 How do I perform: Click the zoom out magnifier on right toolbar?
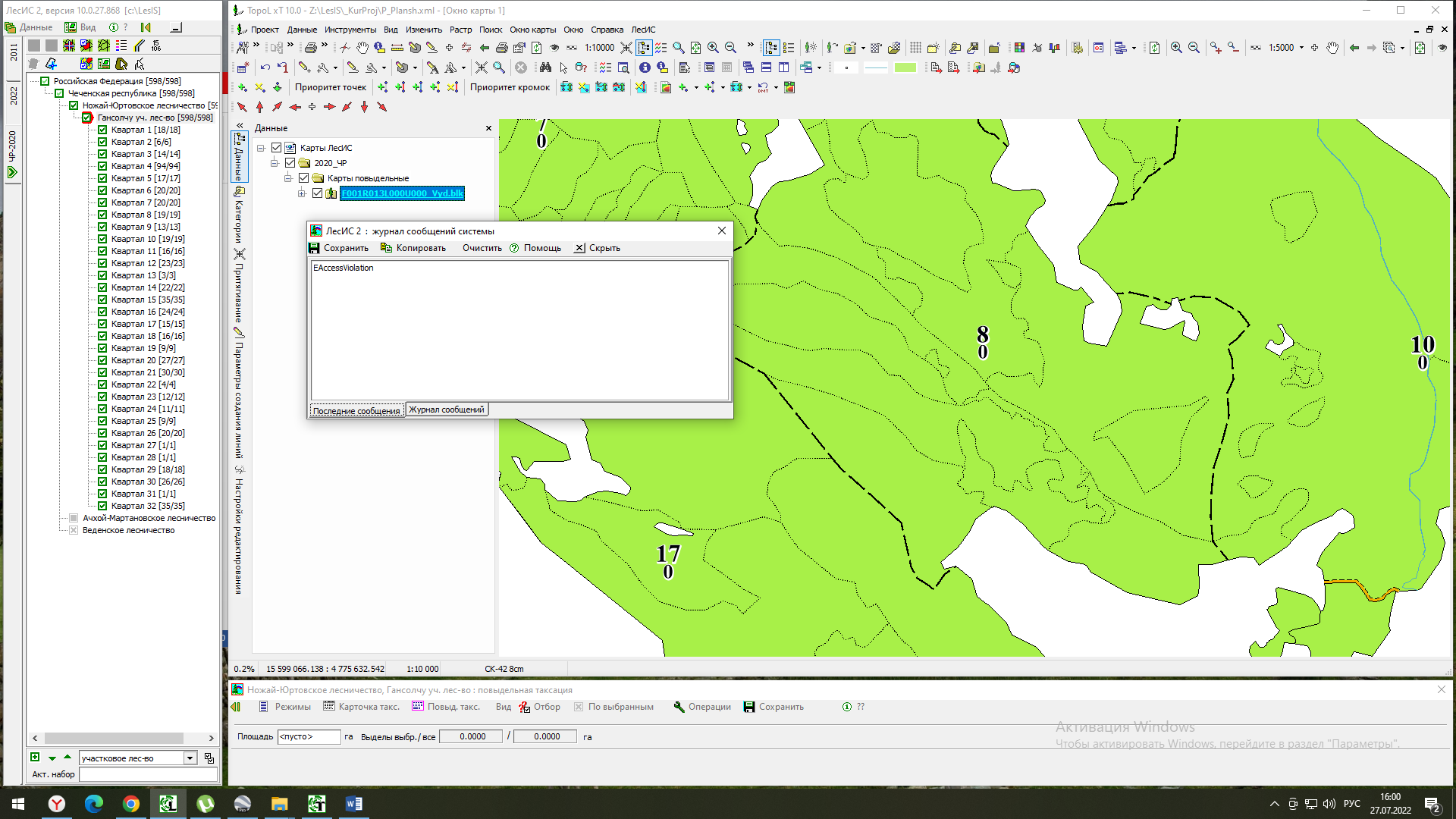pos(1194,48)
